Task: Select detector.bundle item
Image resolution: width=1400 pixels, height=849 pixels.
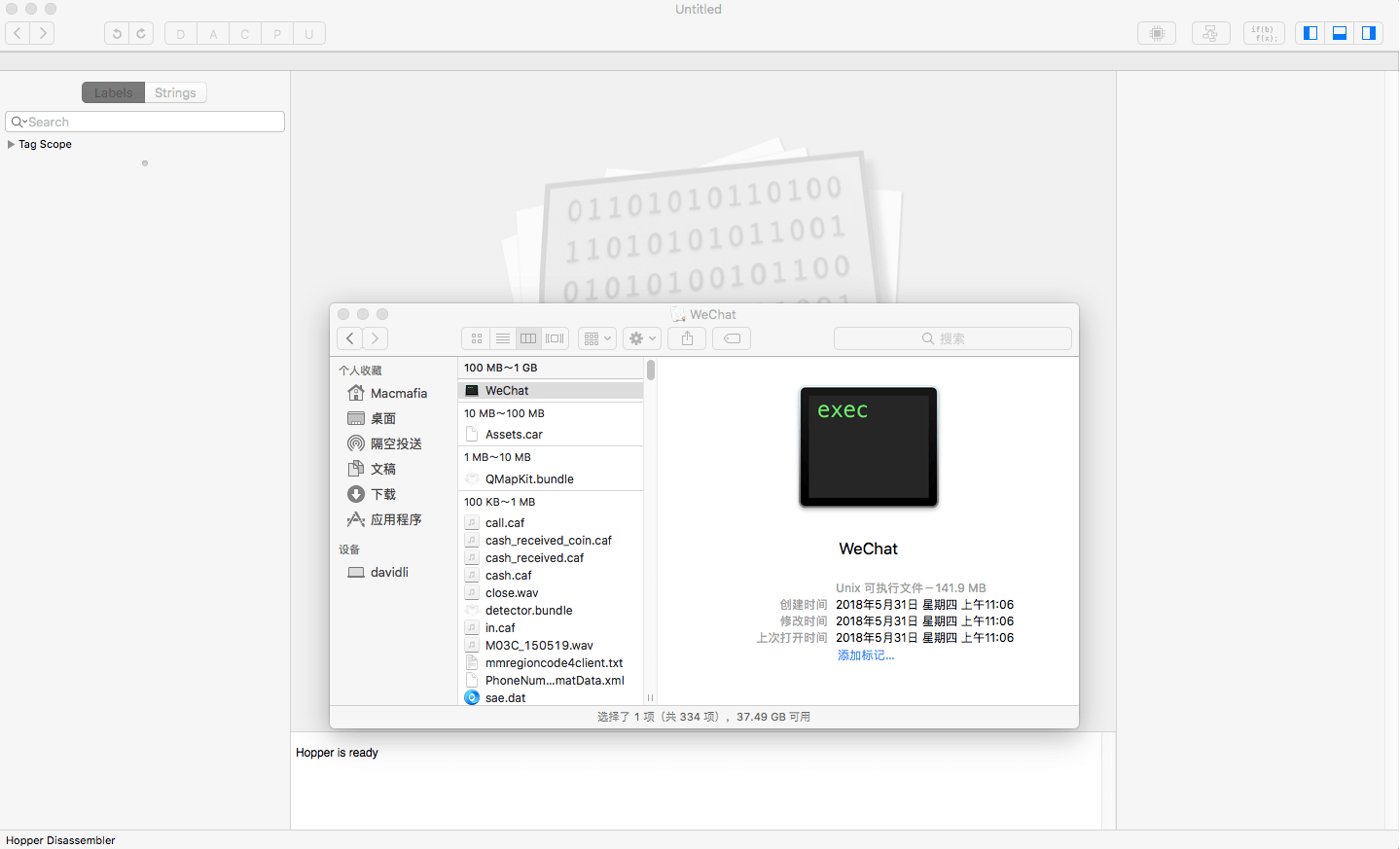Action: click(551, 610)
